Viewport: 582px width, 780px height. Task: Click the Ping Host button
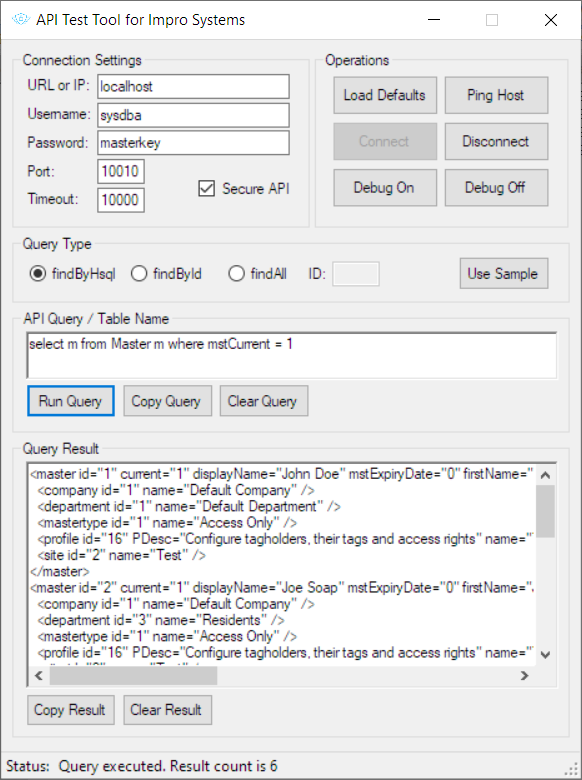pyautogui.click(x=496, y=95)
